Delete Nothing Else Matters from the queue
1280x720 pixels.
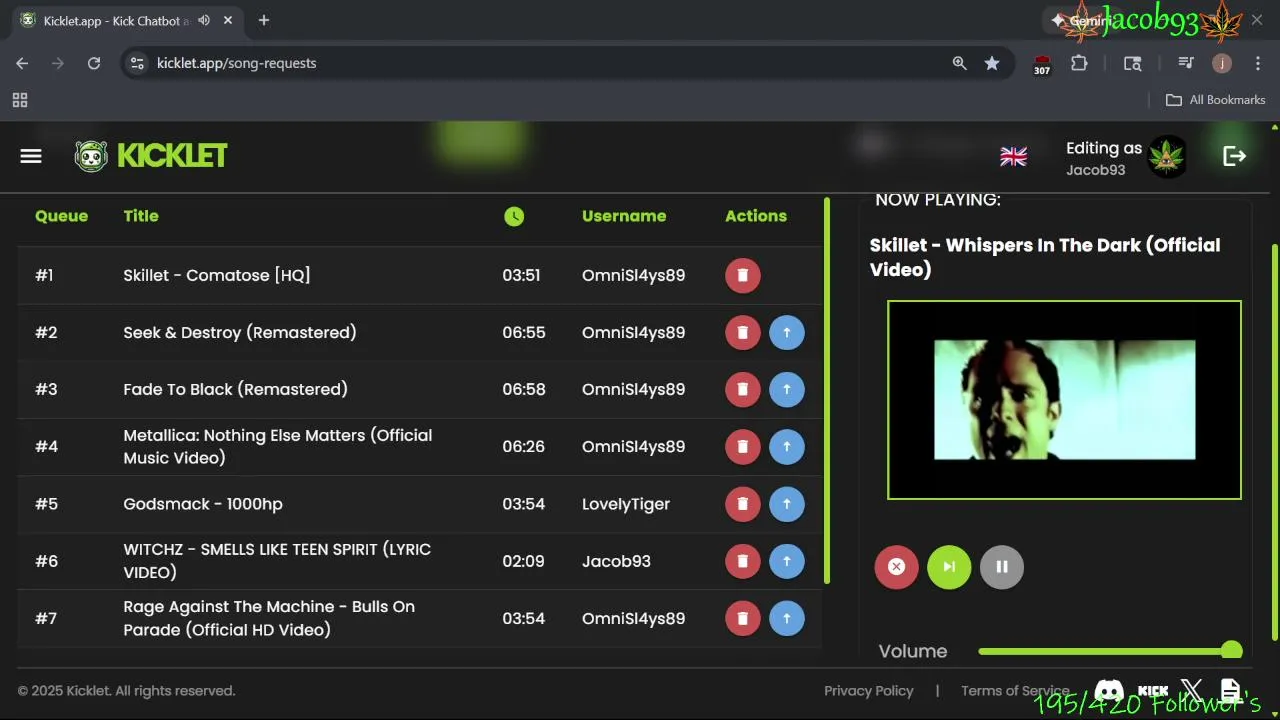[742, 446]
